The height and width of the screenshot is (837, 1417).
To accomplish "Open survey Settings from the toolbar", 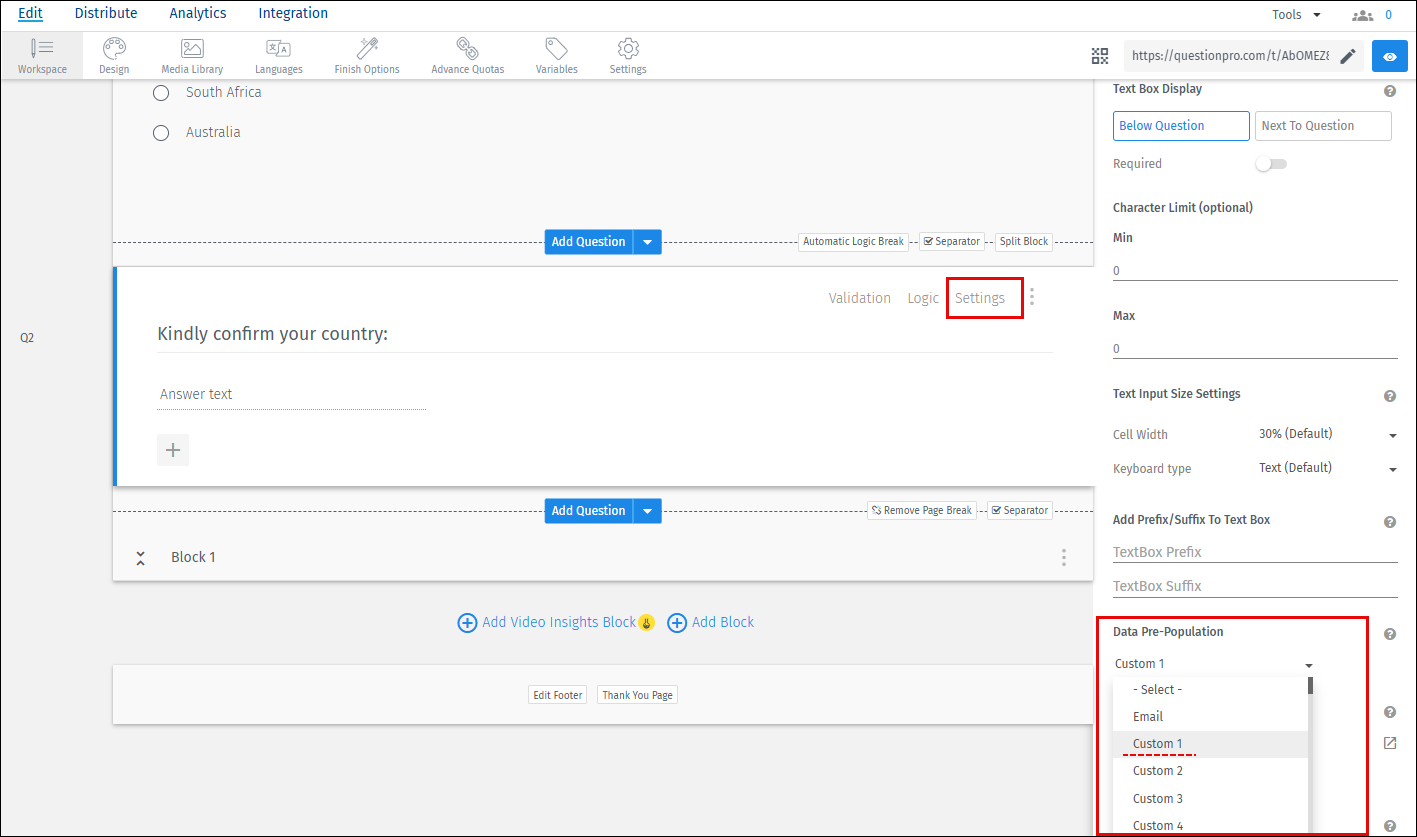I will [x=627, y=55].
